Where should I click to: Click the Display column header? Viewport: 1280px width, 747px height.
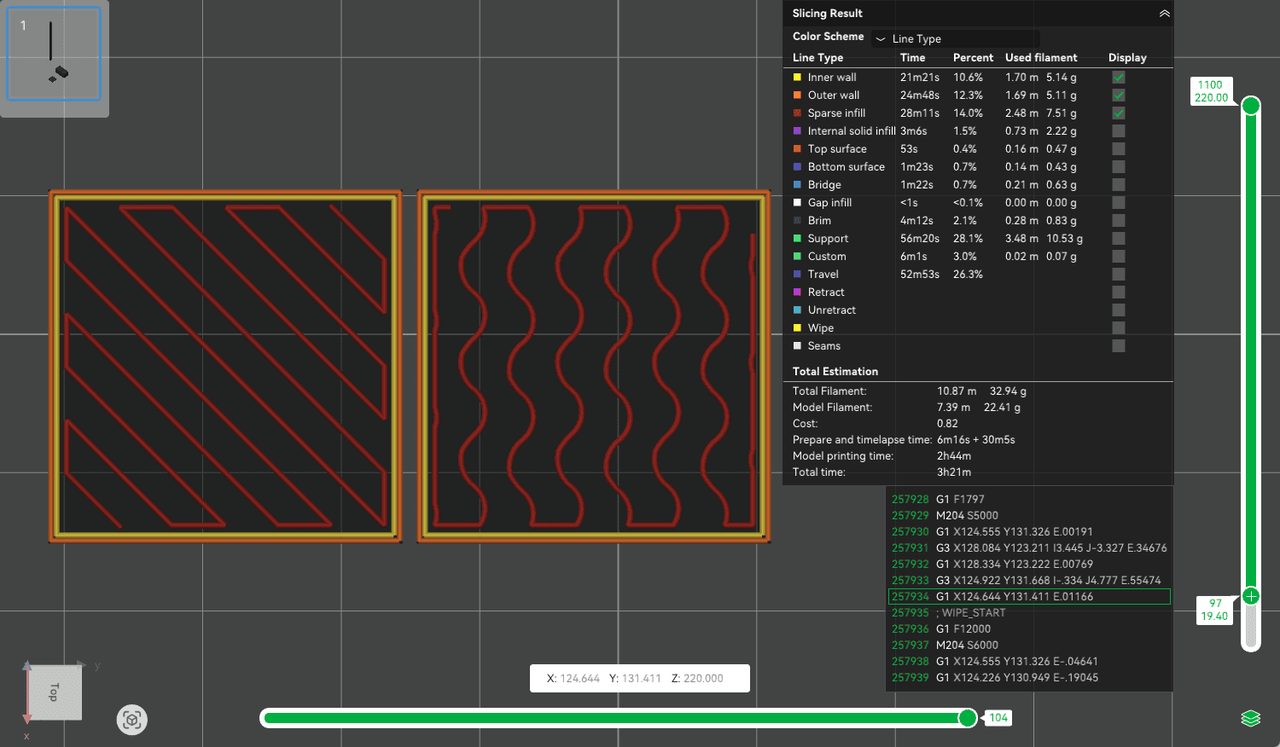pos(1127,58)
